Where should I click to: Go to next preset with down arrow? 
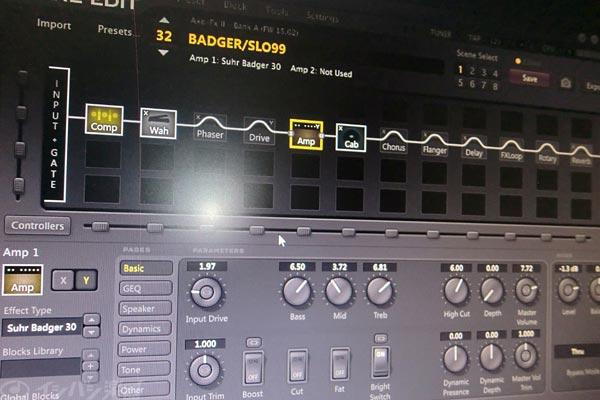point(163,52)
